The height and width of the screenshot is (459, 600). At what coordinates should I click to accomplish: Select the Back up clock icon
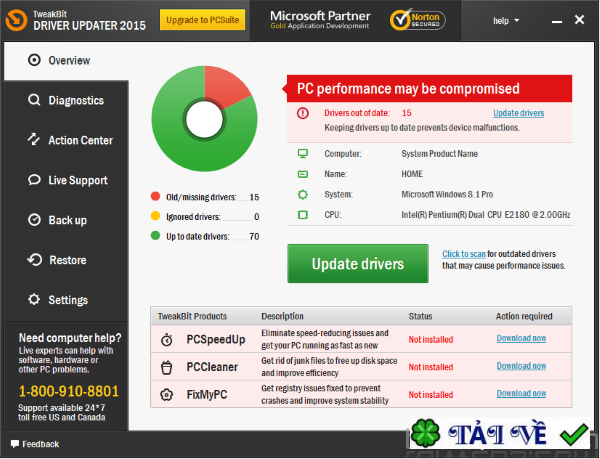[34, 220]
